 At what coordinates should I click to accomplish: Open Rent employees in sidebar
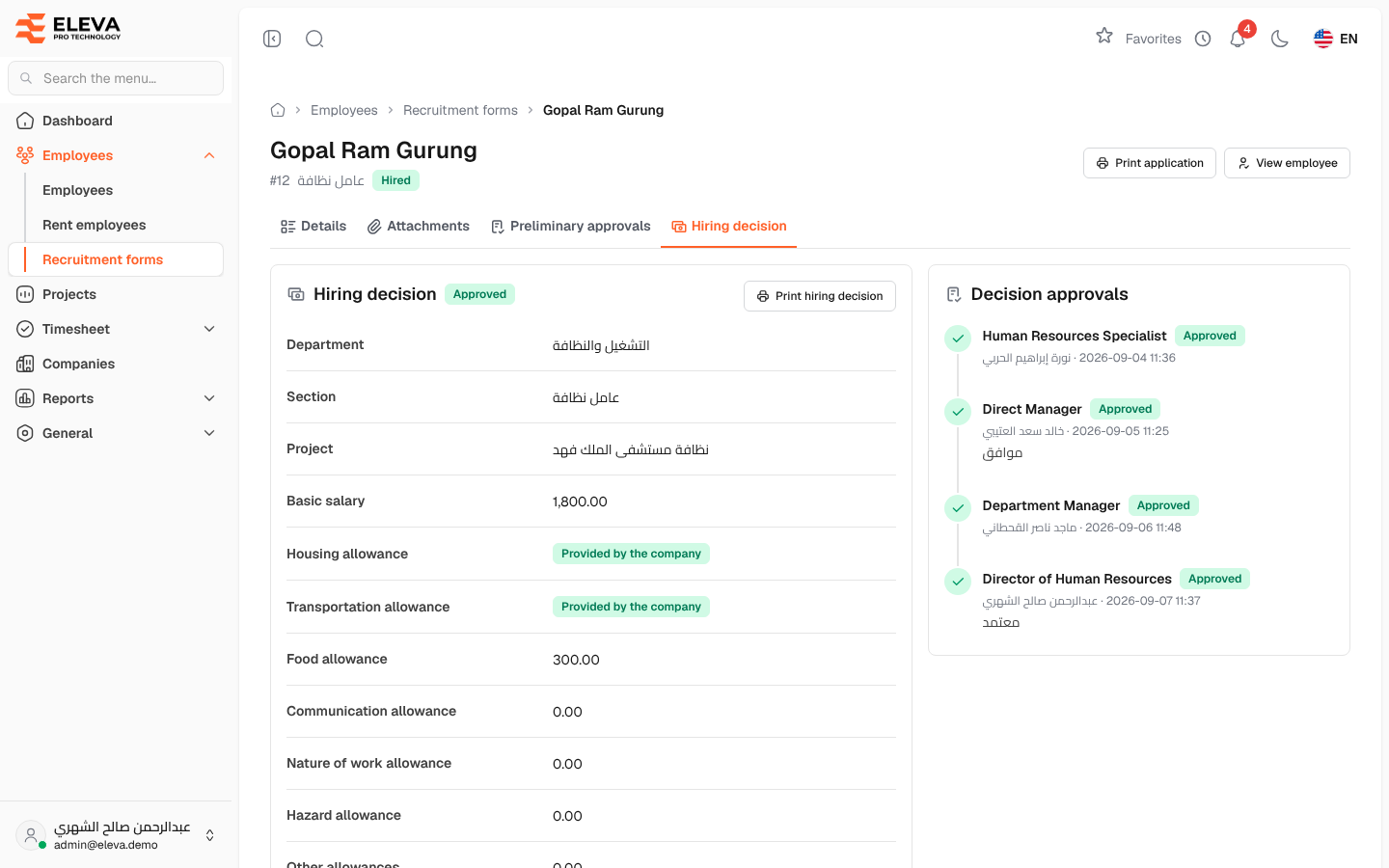click(94, 225)
